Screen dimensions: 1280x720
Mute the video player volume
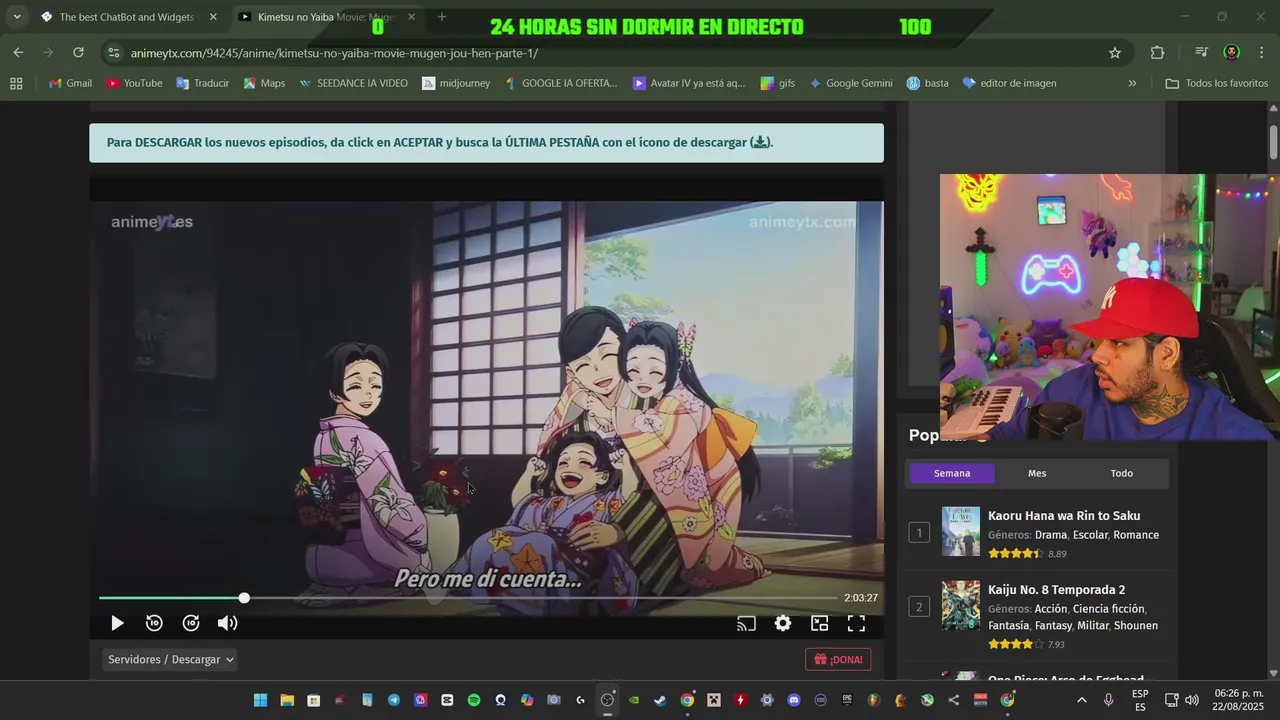coord(228,623)
